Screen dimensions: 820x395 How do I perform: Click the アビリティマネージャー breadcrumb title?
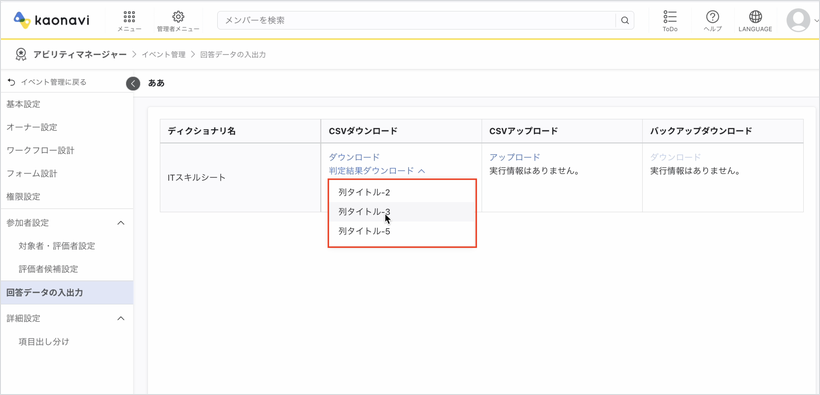pyautogui.click(x=79, y=54)
